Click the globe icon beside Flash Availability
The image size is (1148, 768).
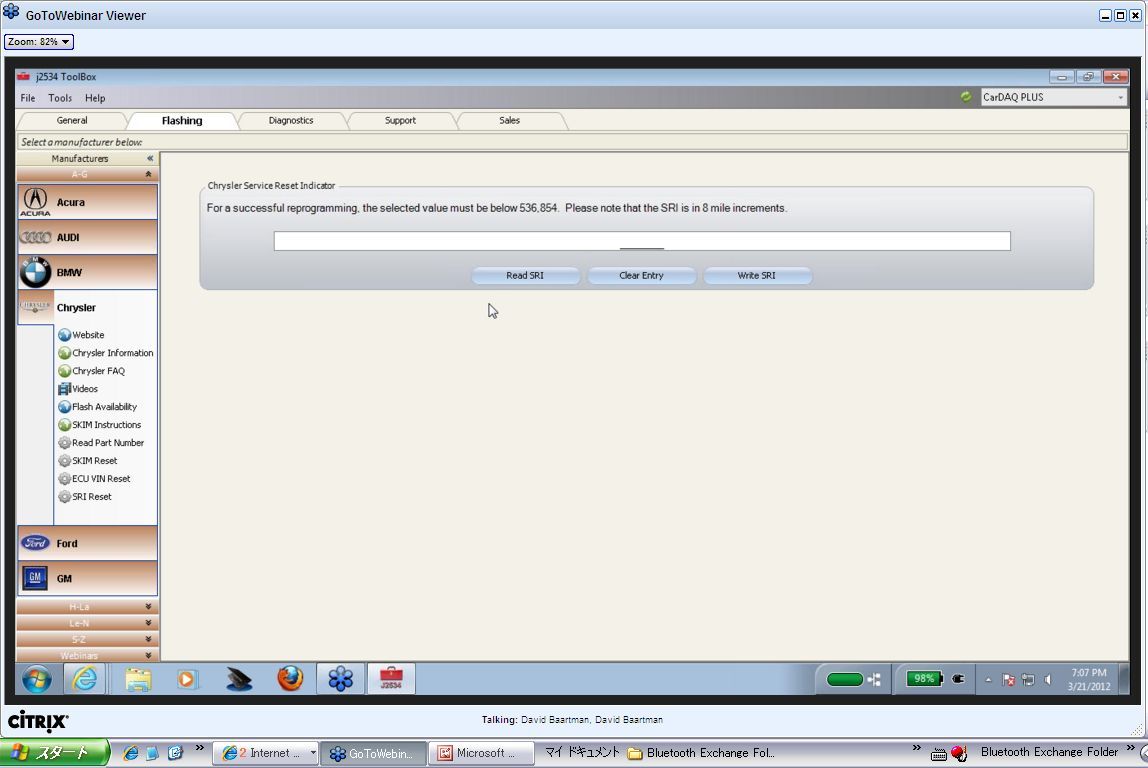click(64, 406)
